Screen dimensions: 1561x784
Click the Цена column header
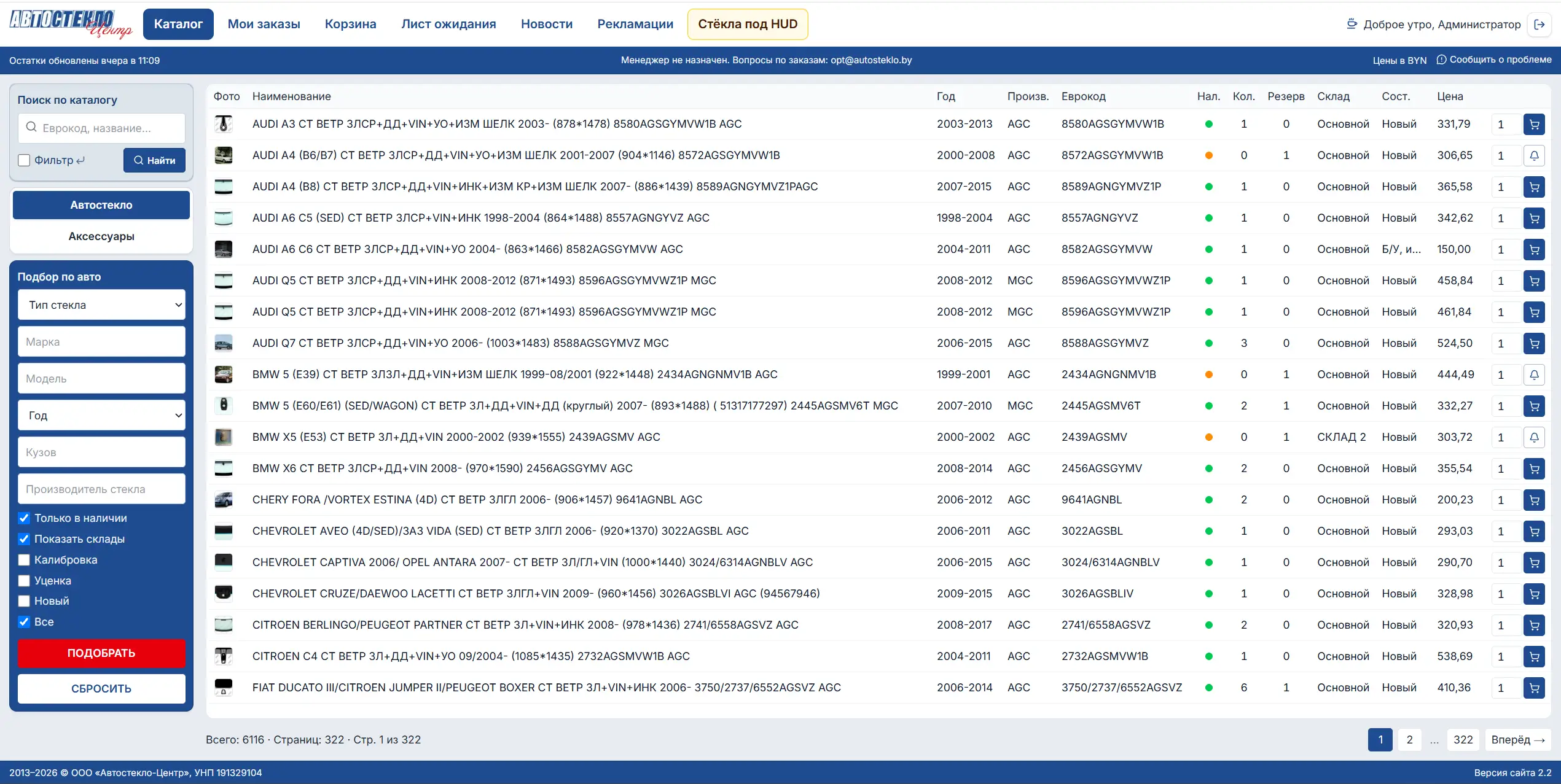point(1450,96)
